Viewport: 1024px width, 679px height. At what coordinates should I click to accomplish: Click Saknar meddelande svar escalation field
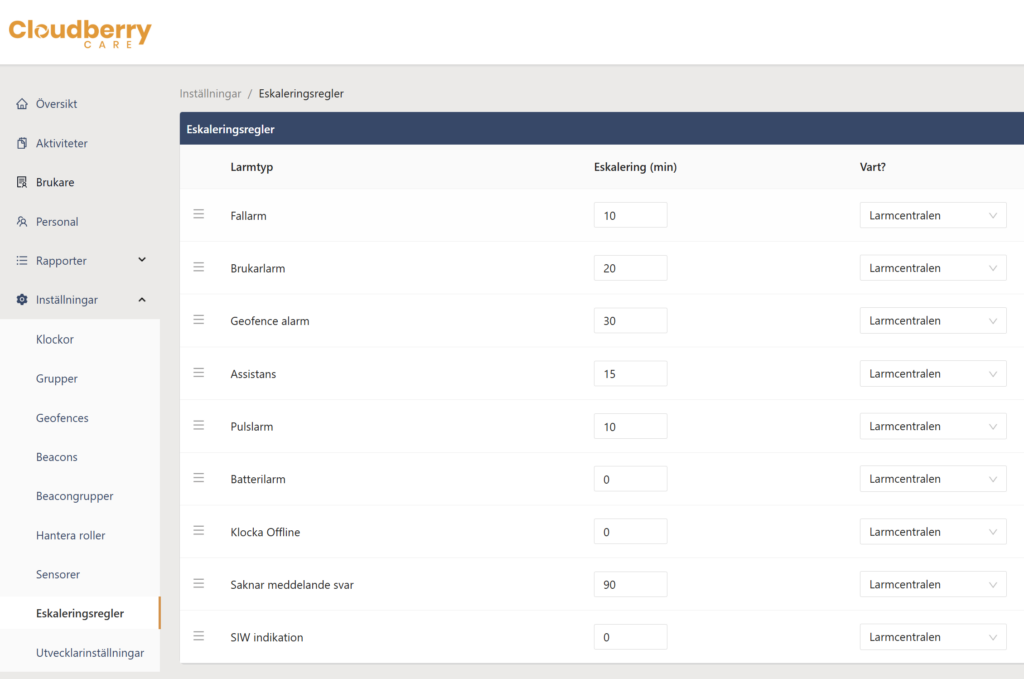click(x=630, y=584)
